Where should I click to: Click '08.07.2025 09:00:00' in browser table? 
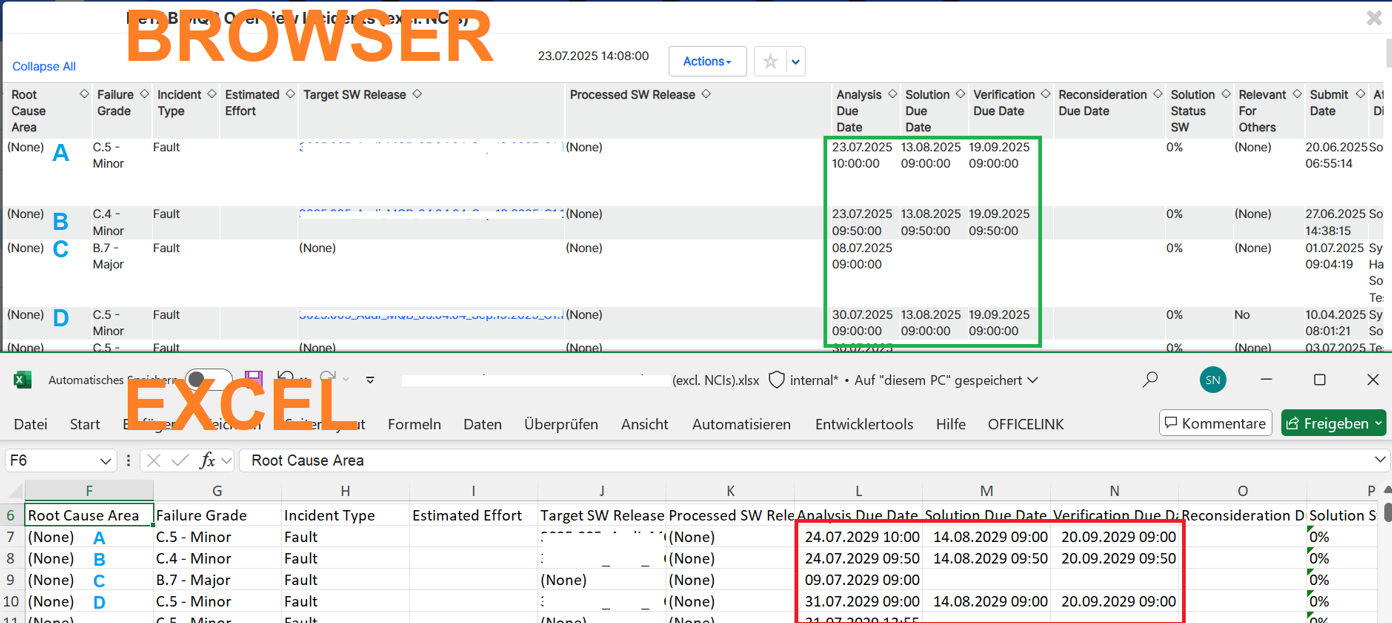[x=863, y=256]
